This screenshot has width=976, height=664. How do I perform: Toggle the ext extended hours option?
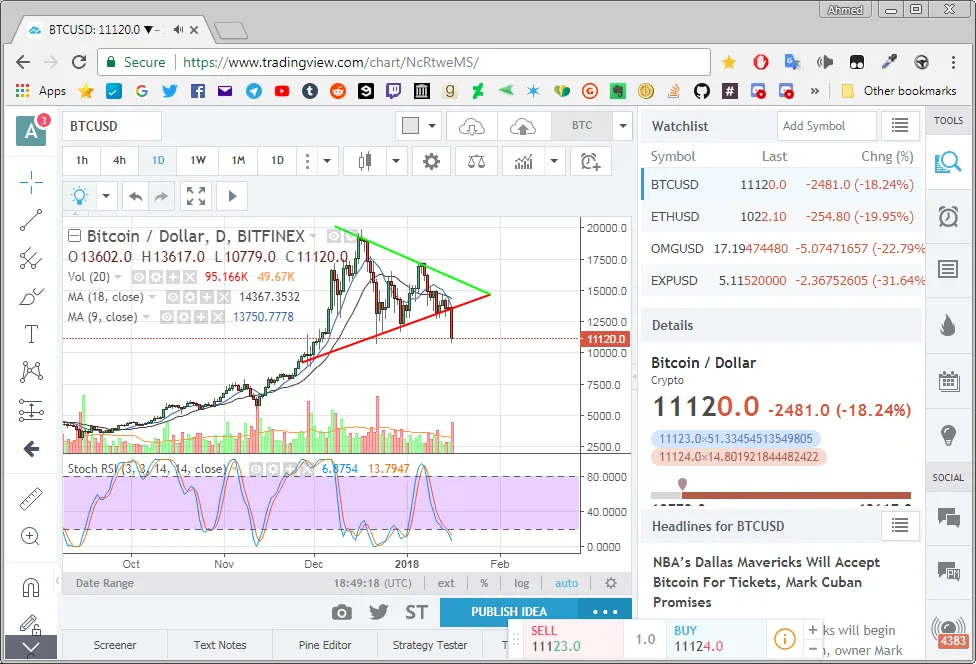(x=446, y=584)
